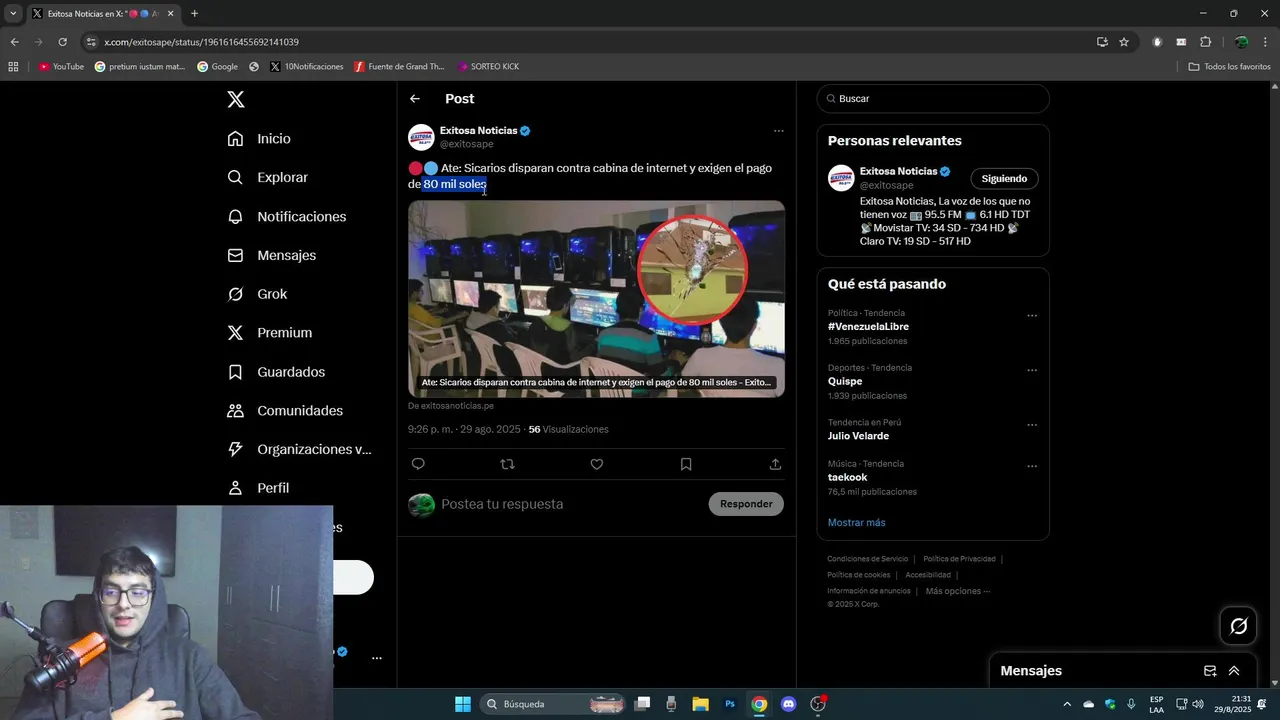
Task: Like the post with heart icon
Action: coord(596,464)
